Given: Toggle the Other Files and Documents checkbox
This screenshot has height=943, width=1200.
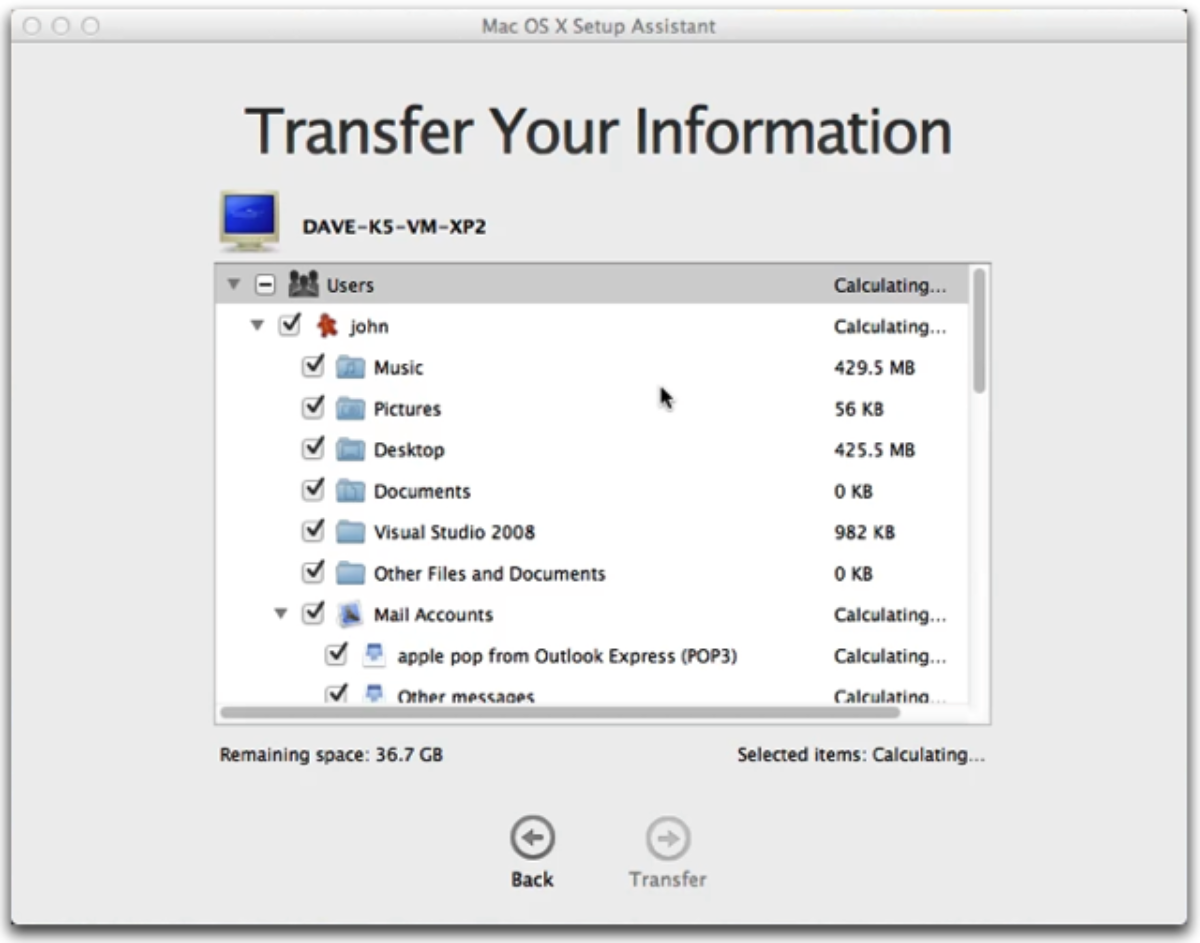Looking at the screenshot, I should 313,571.
